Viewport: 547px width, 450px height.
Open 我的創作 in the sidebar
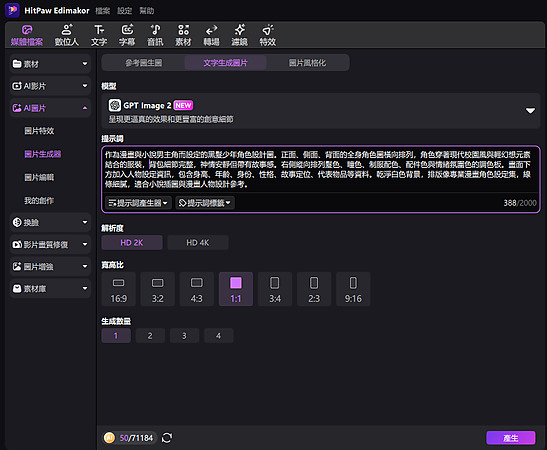(x=39, y=201)
